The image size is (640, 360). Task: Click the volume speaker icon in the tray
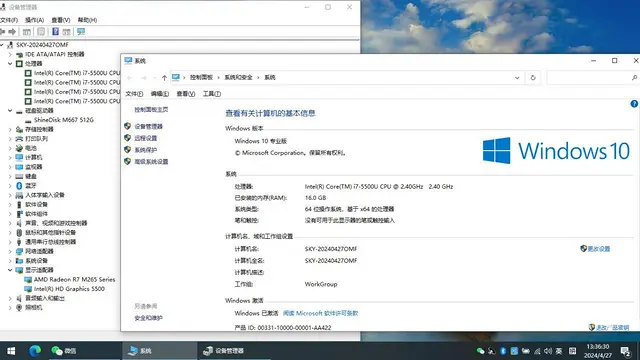point(548,351)
